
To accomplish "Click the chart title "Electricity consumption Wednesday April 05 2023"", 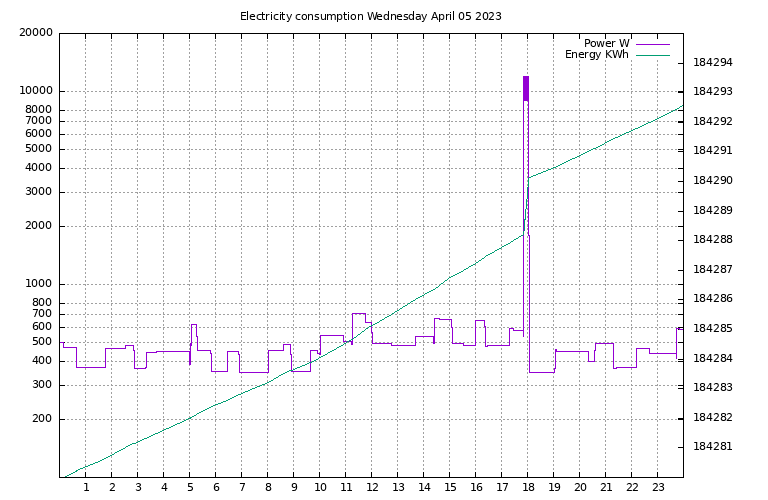I will pos(371,16).
